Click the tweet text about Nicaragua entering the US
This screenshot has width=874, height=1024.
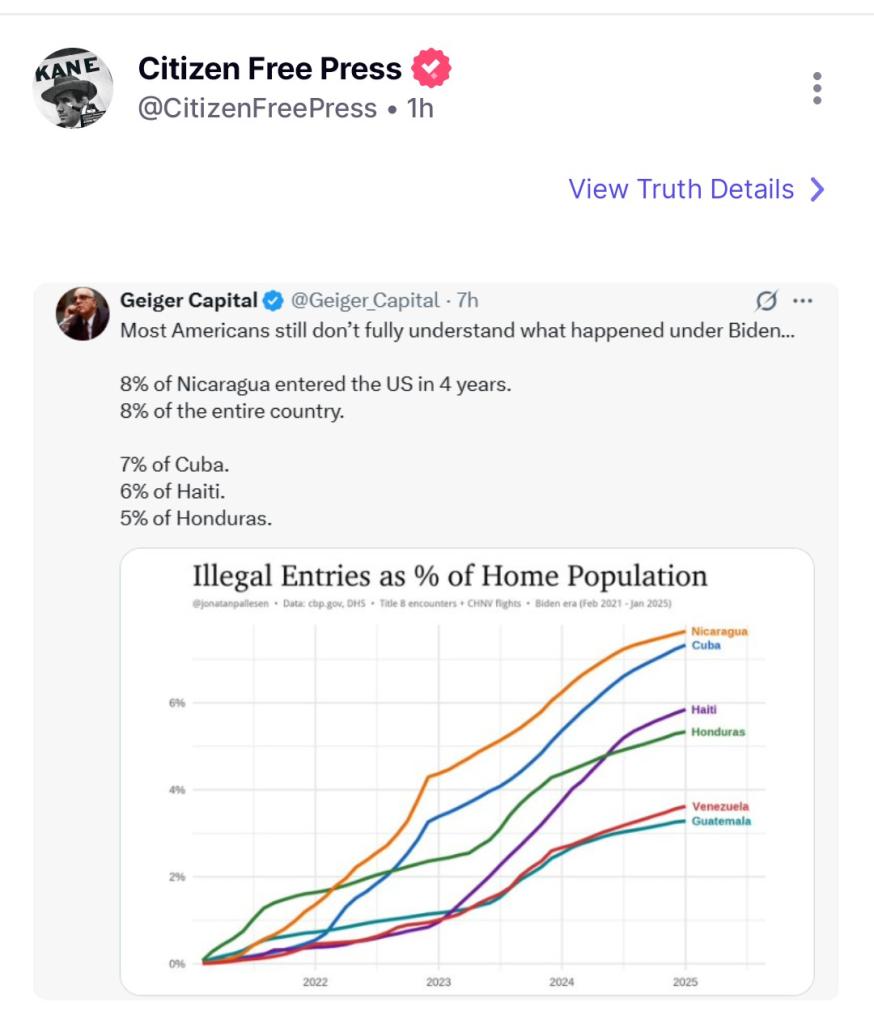pyautogui.click(x=315, y=384)
